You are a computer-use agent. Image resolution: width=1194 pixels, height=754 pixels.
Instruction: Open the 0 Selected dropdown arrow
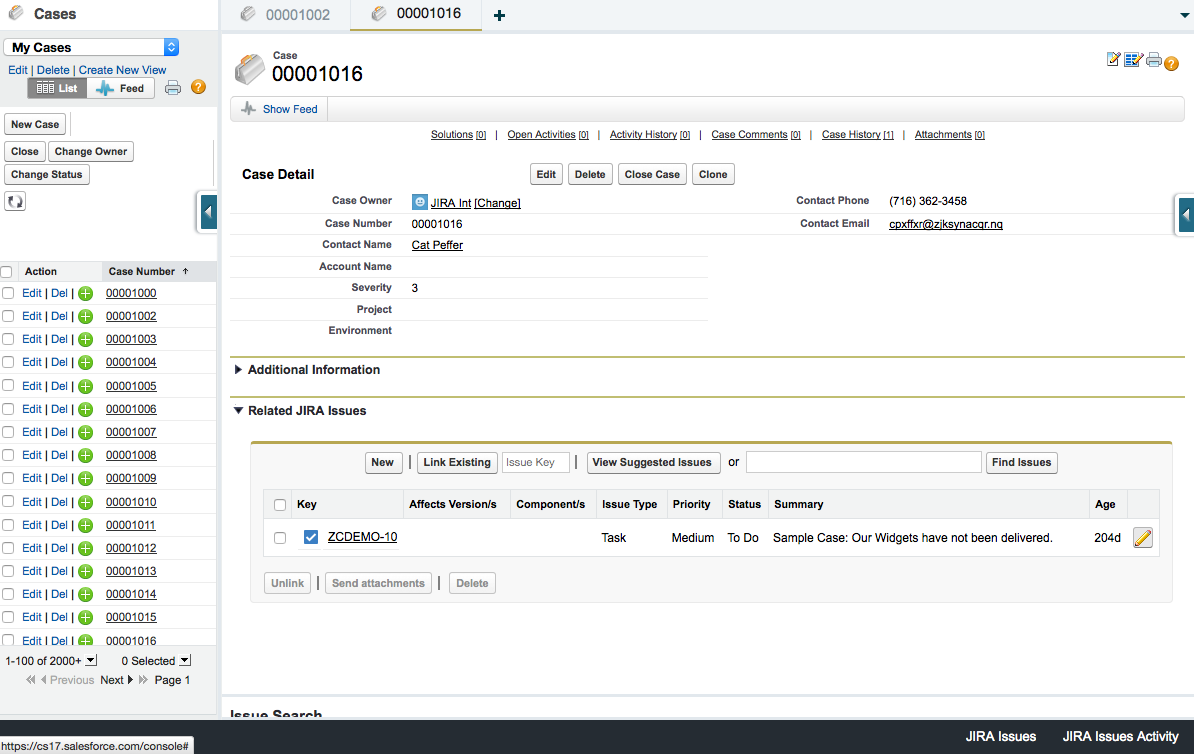click(x=184, y=661)
